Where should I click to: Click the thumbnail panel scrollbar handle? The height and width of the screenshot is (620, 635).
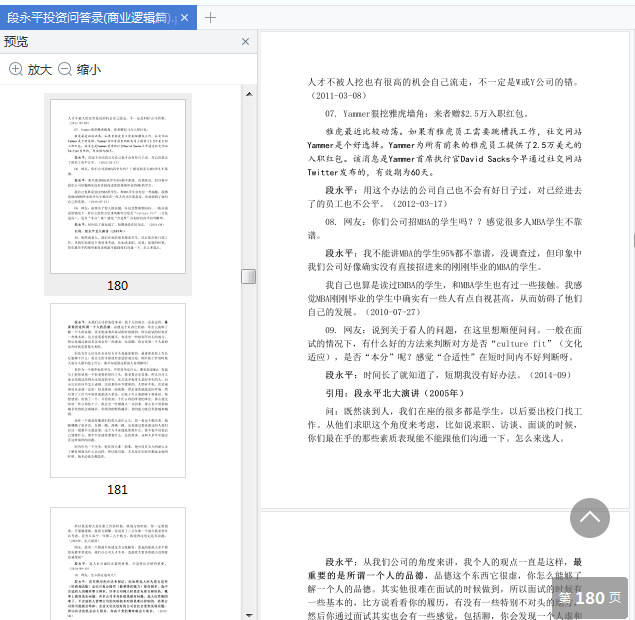click(249, 277)
